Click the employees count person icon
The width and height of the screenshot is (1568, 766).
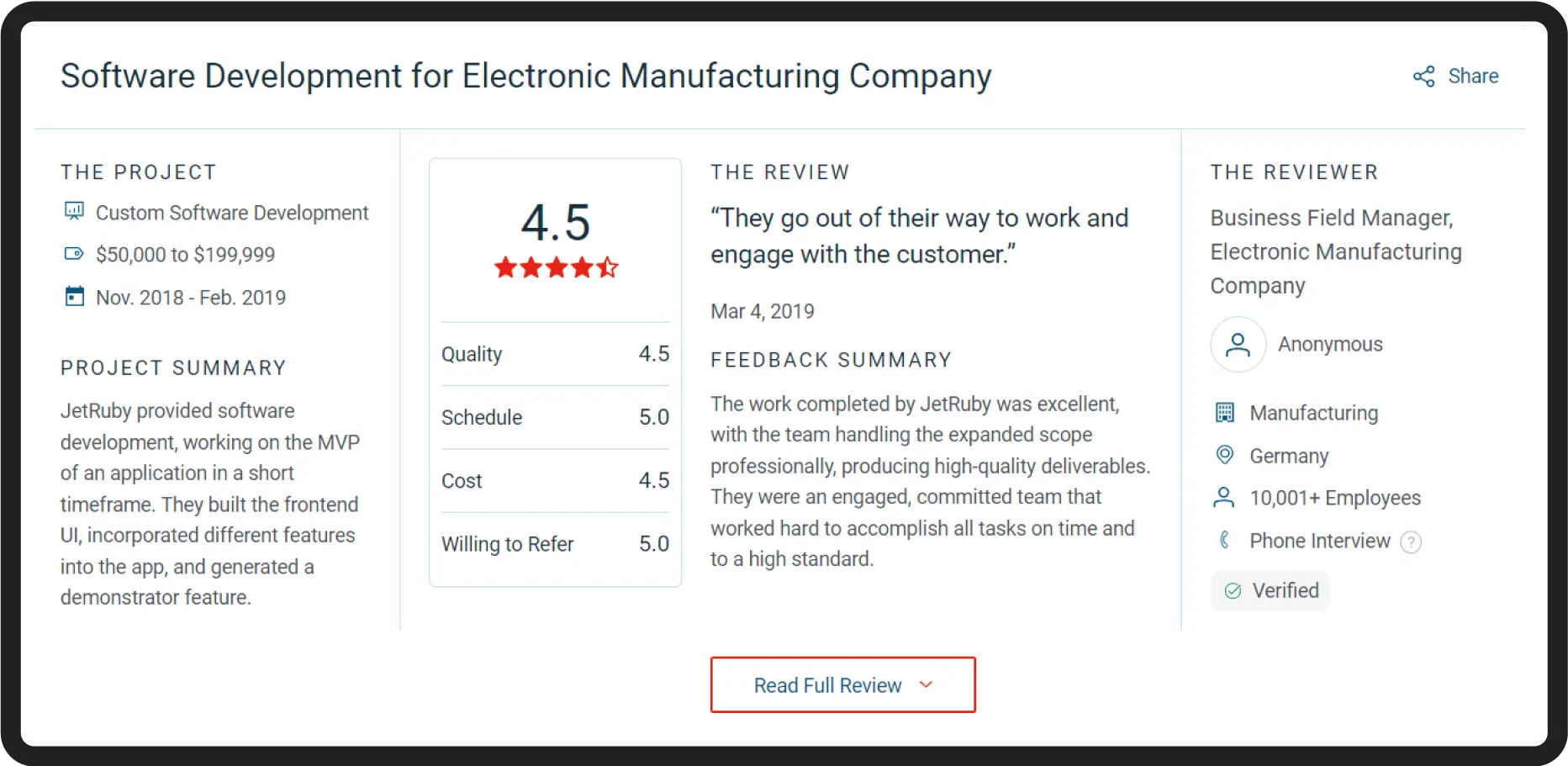coord(1224,498)
